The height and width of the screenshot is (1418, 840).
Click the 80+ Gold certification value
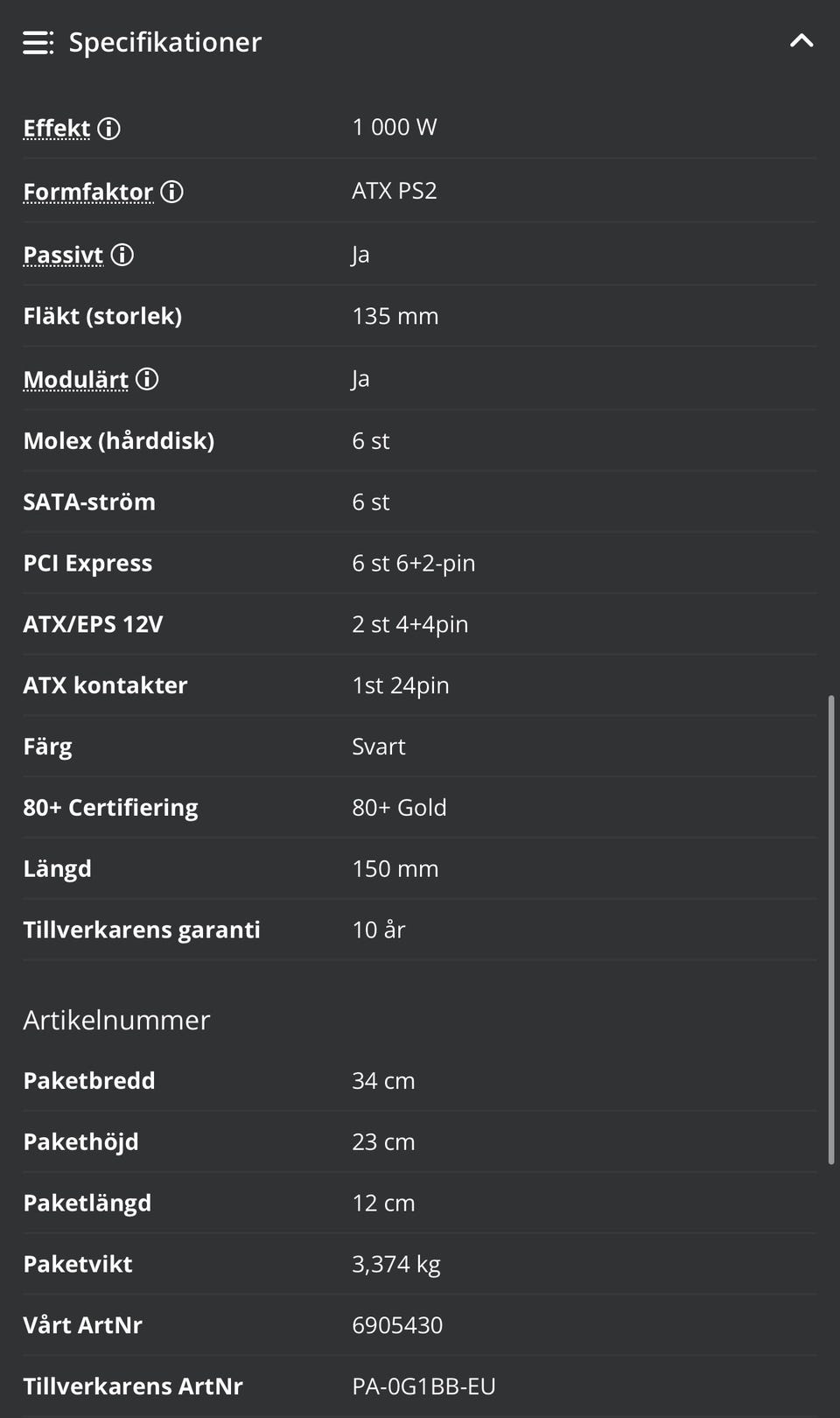[399, 807]
